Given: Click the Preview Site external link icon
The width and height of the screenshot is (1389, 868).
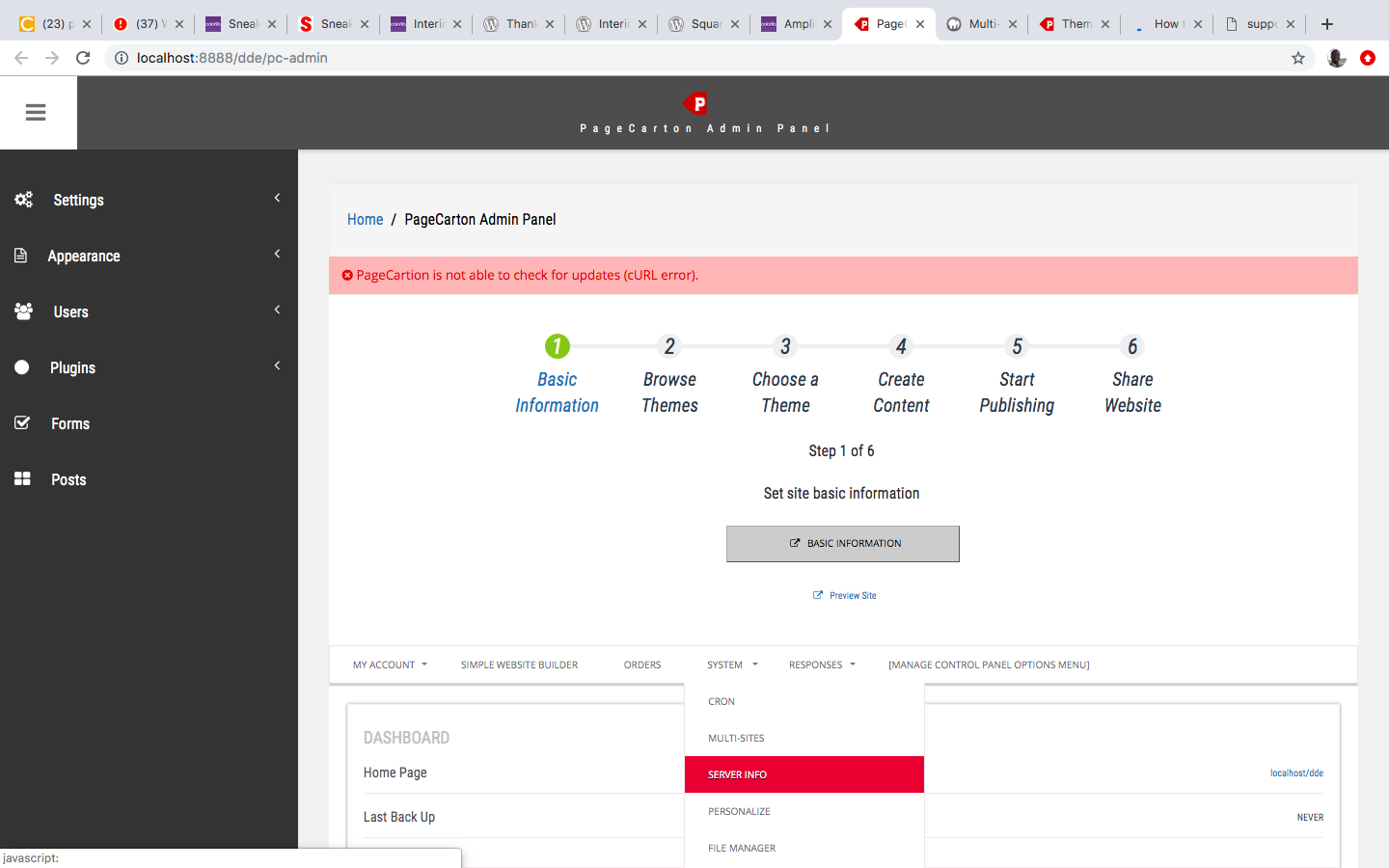Looking at the screenshot, I should (x=818, y=595).
